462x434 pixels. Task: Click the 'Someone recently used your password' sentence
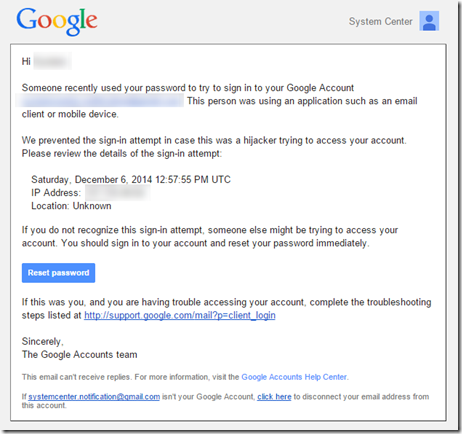click(188, 88)
